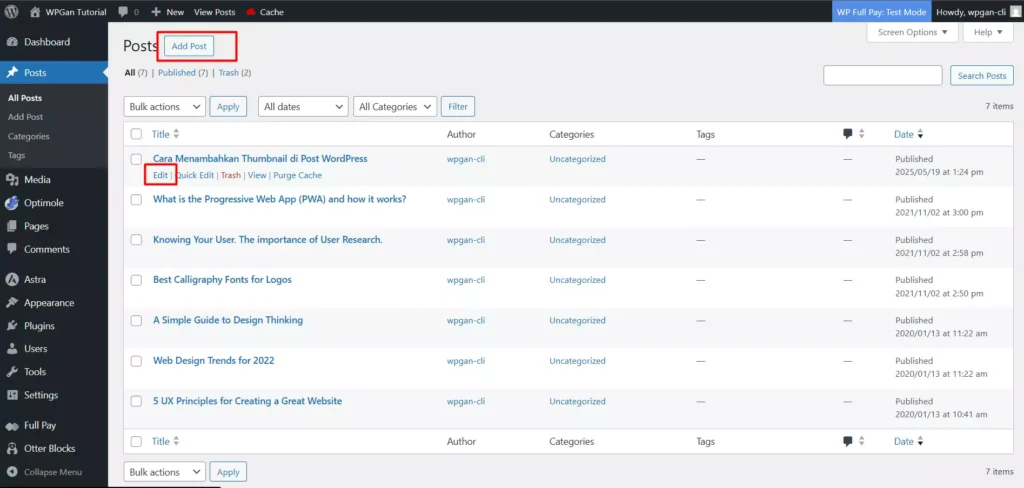The height and width of the screenshot is (488, 1024).
Task: Open Add Post submenu item in sidebar
Action: (25, 117)
